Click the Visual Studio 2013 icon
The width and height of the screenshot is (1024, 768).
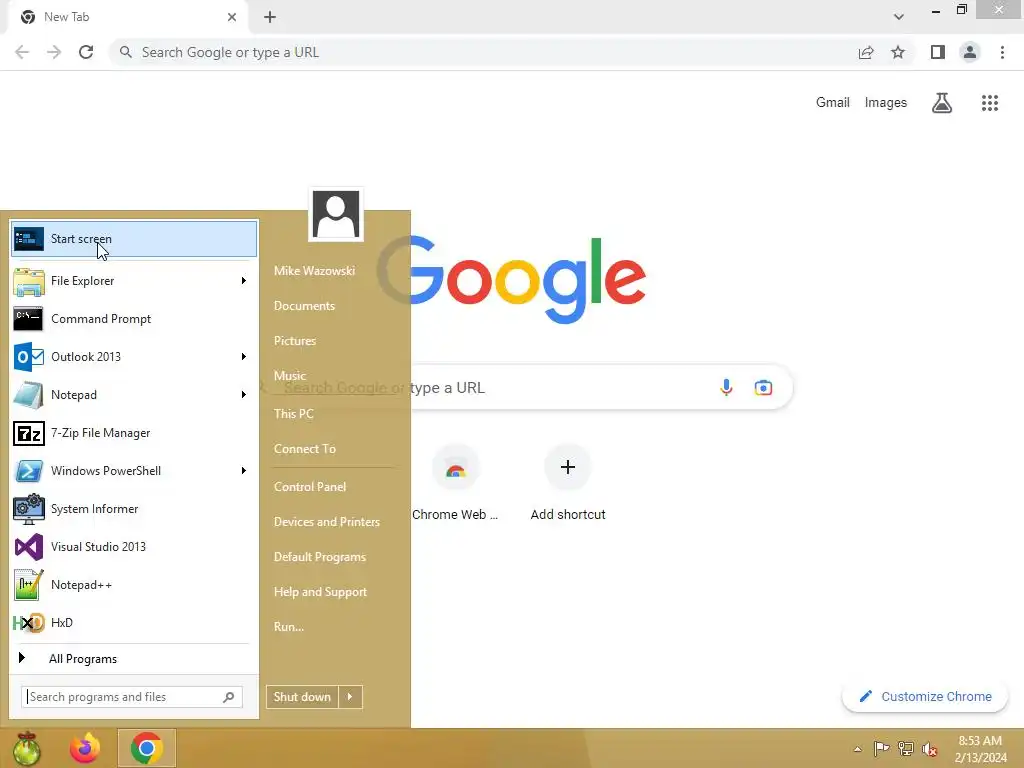(29, 547)
